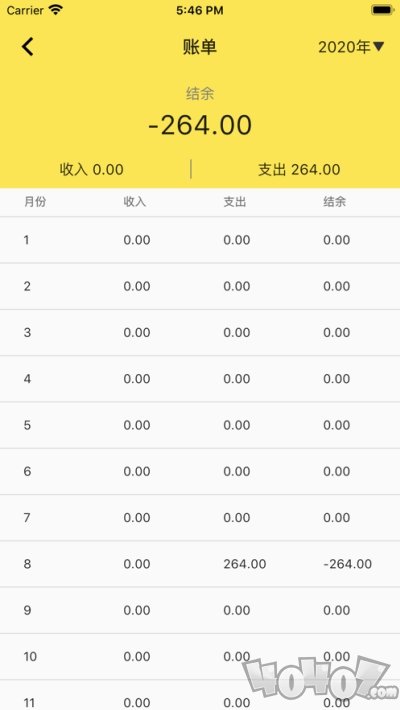This screenshot has height=710, width=400.
Task: Select the 账单 title text
Action: (200, 47)
